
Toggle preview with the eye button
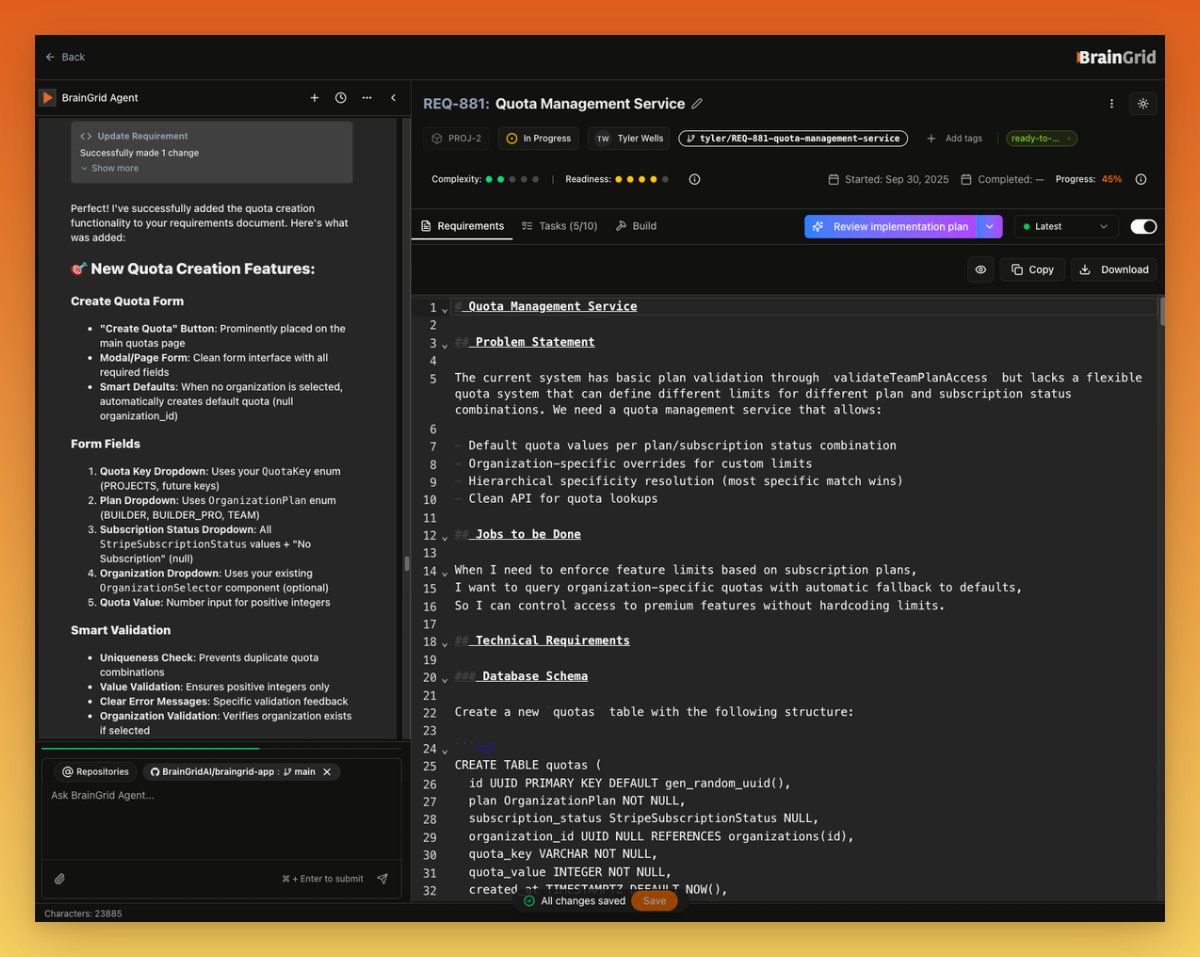pyautogui.click(x=980, y=269)
